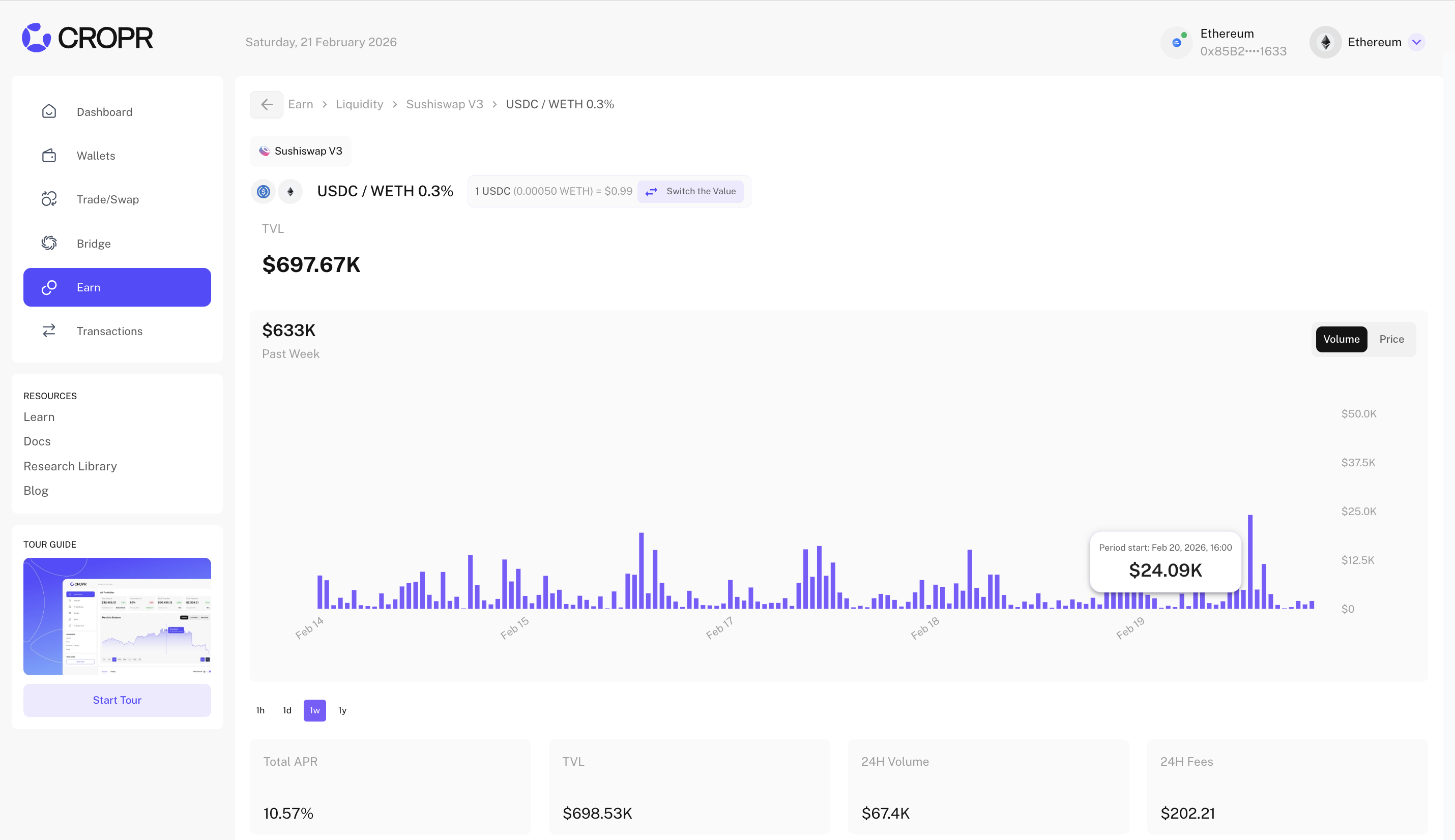Click the wallet avatar icon
The image size is (1455, 840).
point(1177,42)
